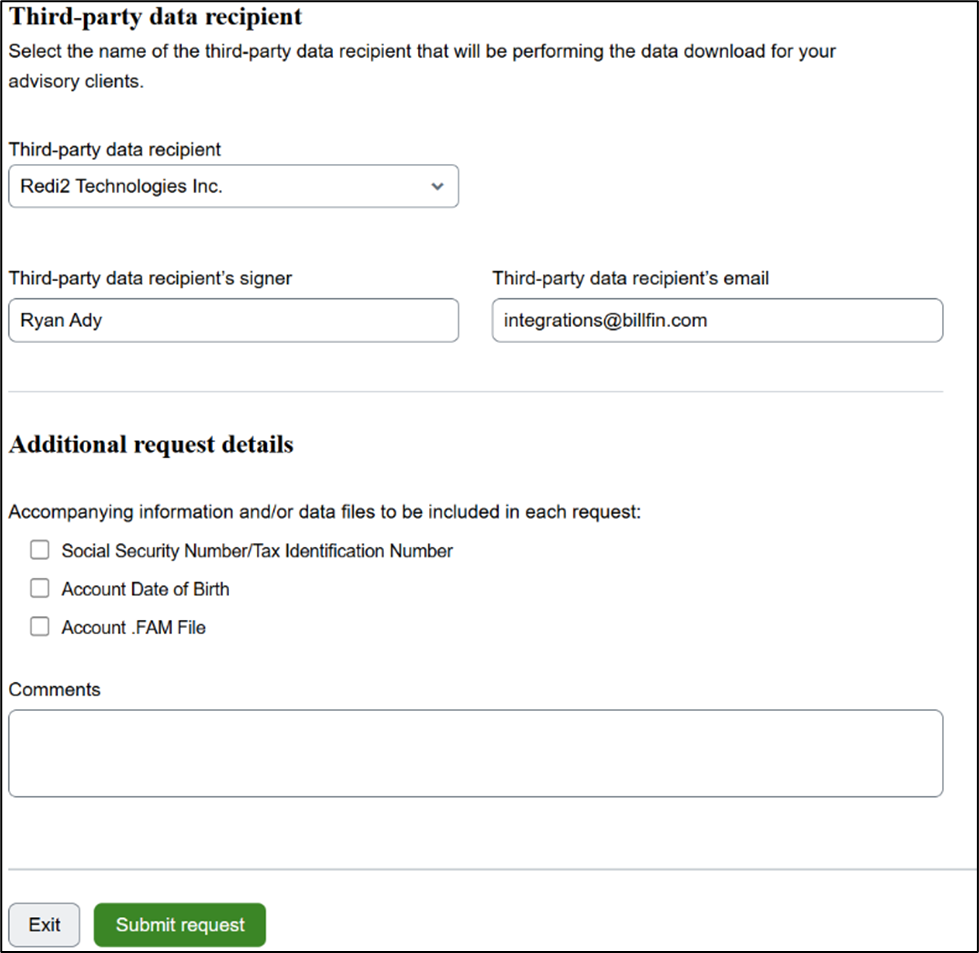Focus the signer field containing Ryan Ady
Screen dimensions: 979x953
tap(234, 320)
